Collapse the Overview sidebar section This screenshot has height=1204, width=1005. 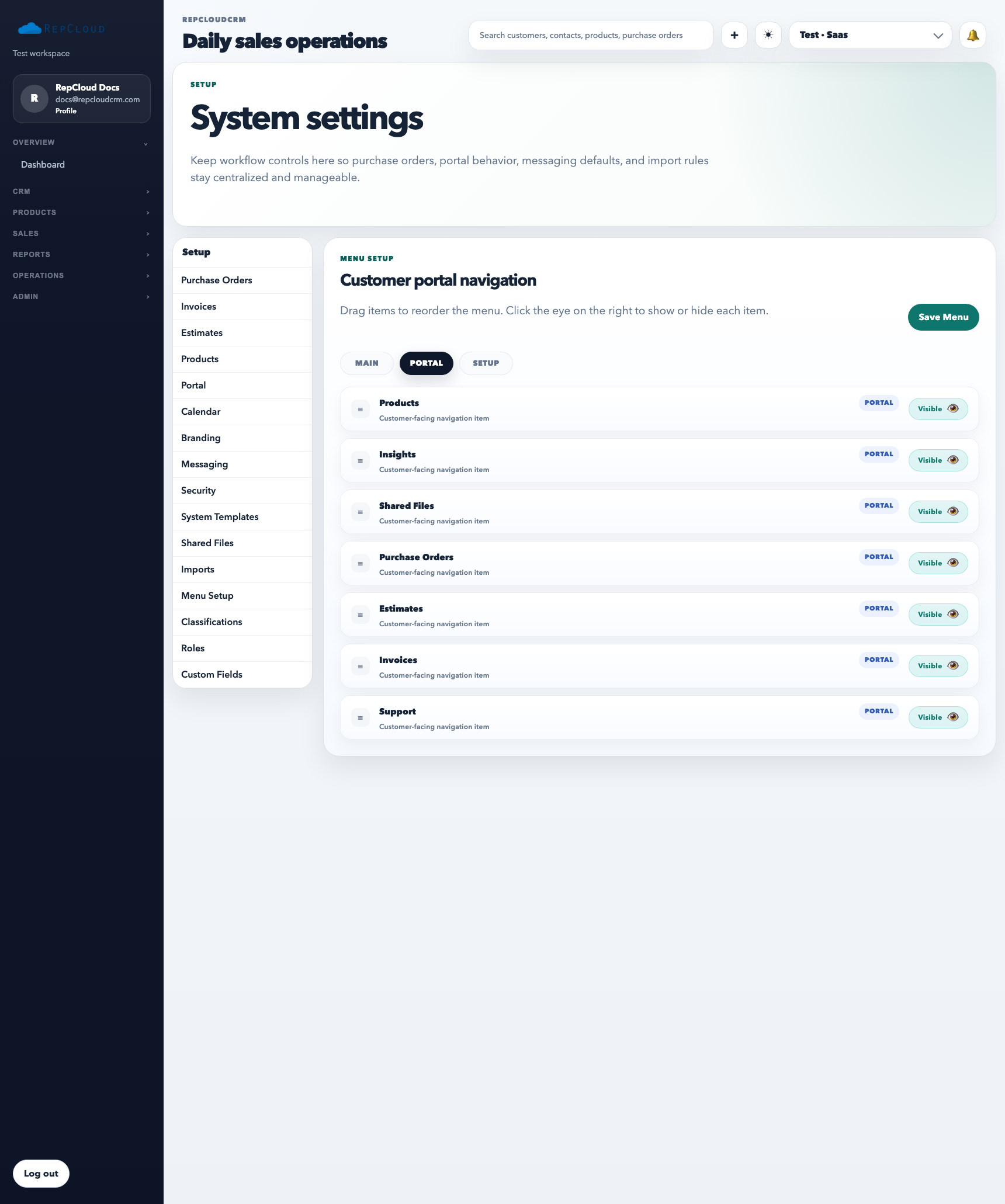click(81, 143)
